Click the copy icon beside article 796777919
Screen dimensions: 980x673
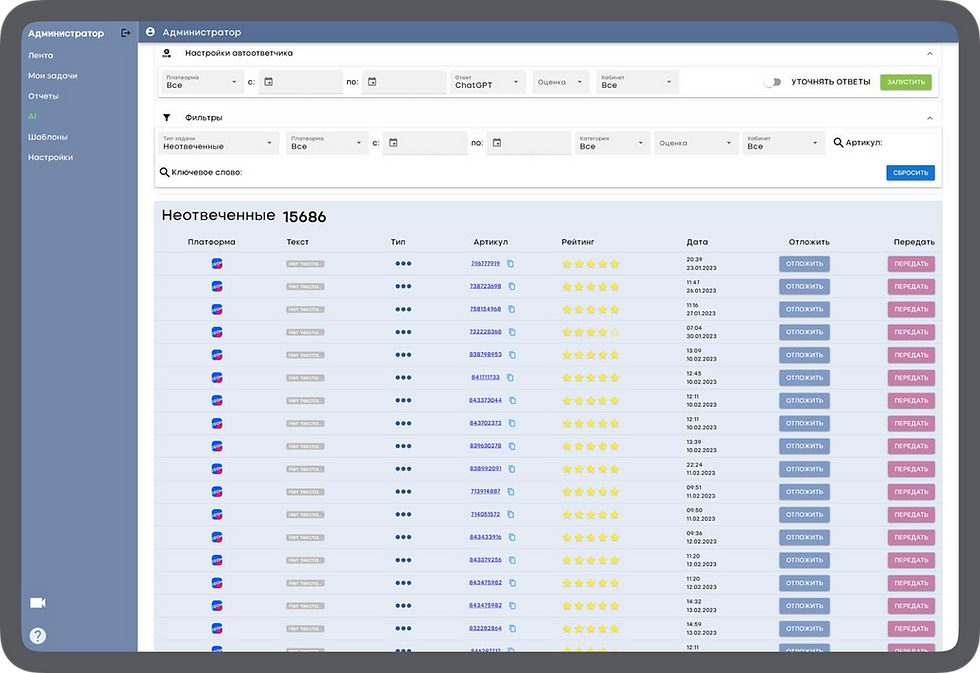[510, 264]
